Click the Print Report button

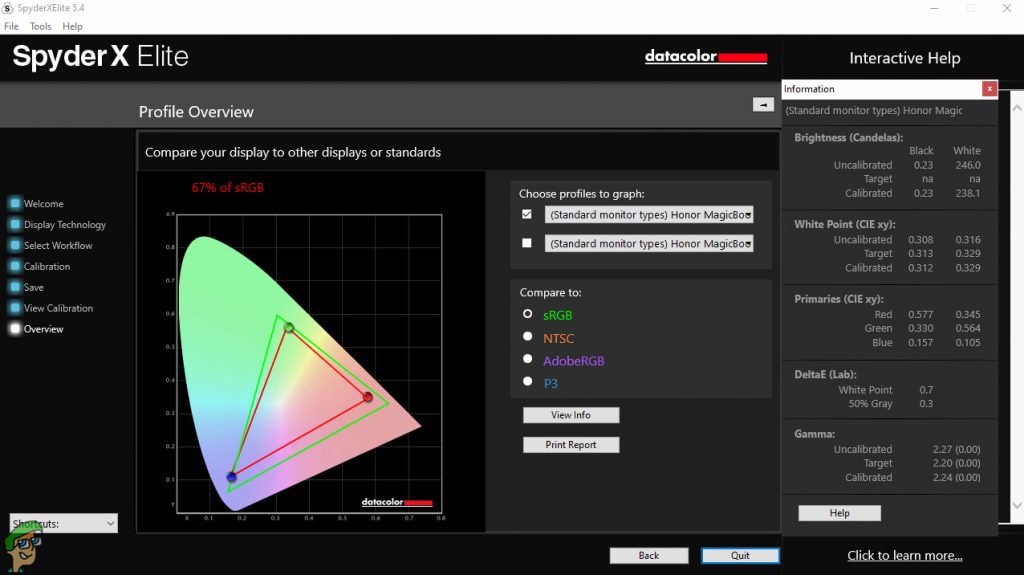pyautogui.click(x=571, y=445)
